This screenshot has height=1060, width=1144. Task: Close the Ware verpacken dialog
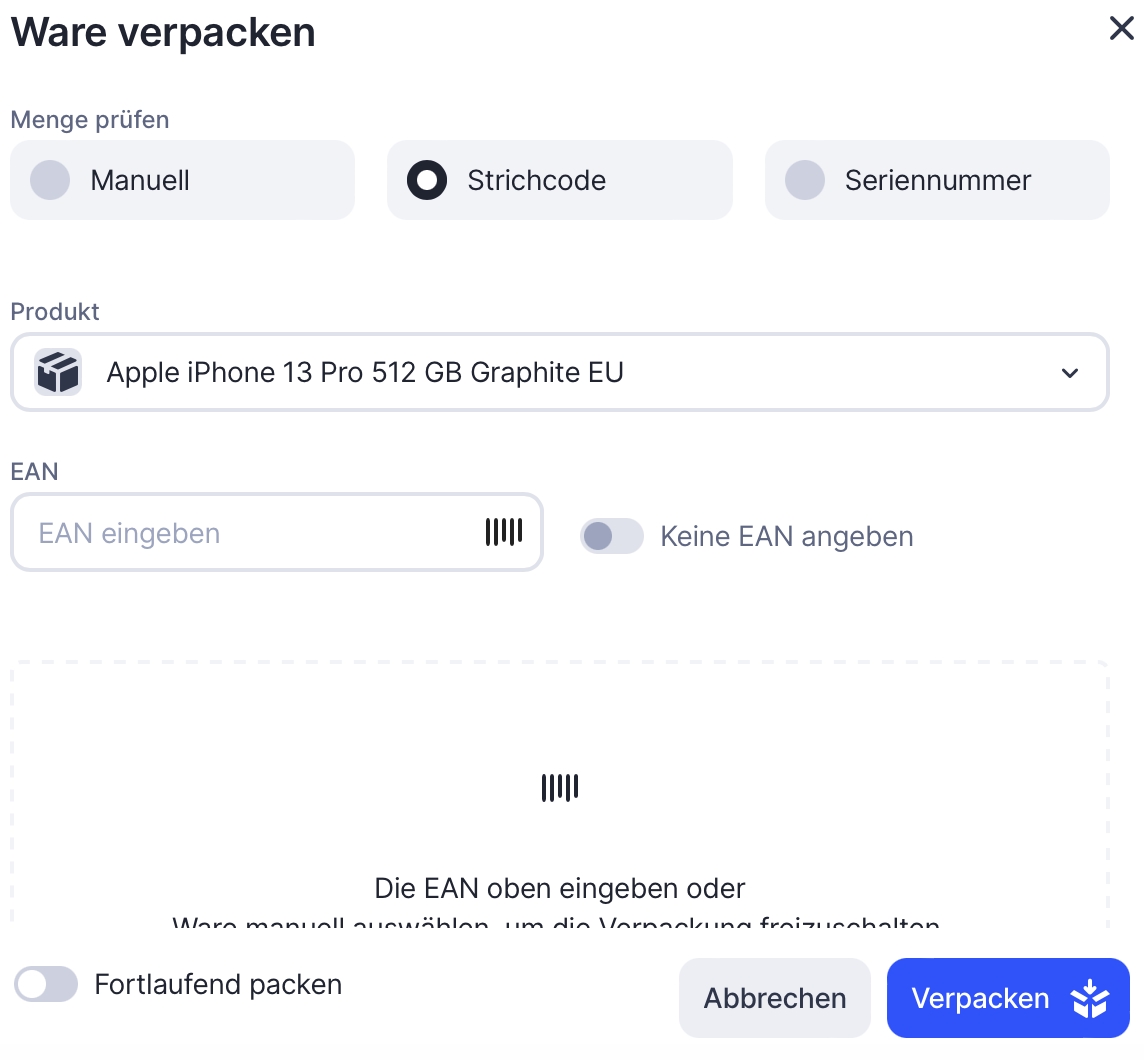tap(1122, 29)
